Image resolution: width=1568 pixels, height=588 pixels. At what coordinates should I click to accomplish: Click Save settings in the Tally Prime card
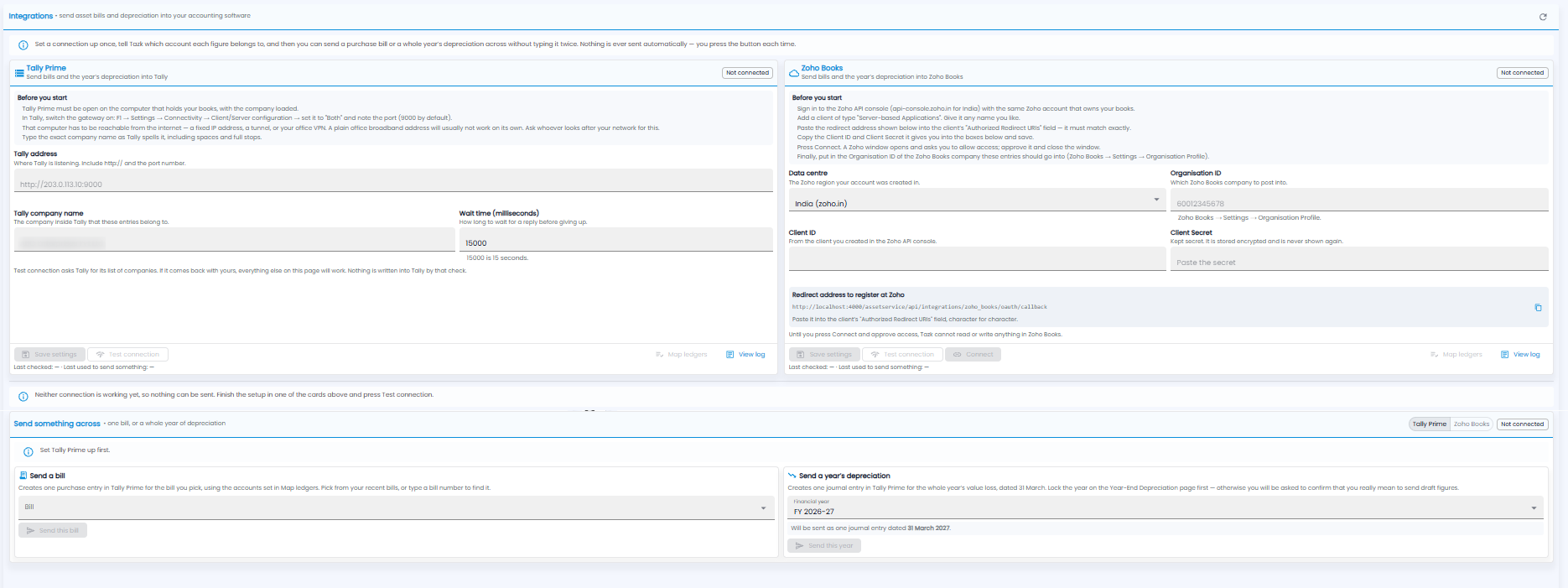[49, 355]
